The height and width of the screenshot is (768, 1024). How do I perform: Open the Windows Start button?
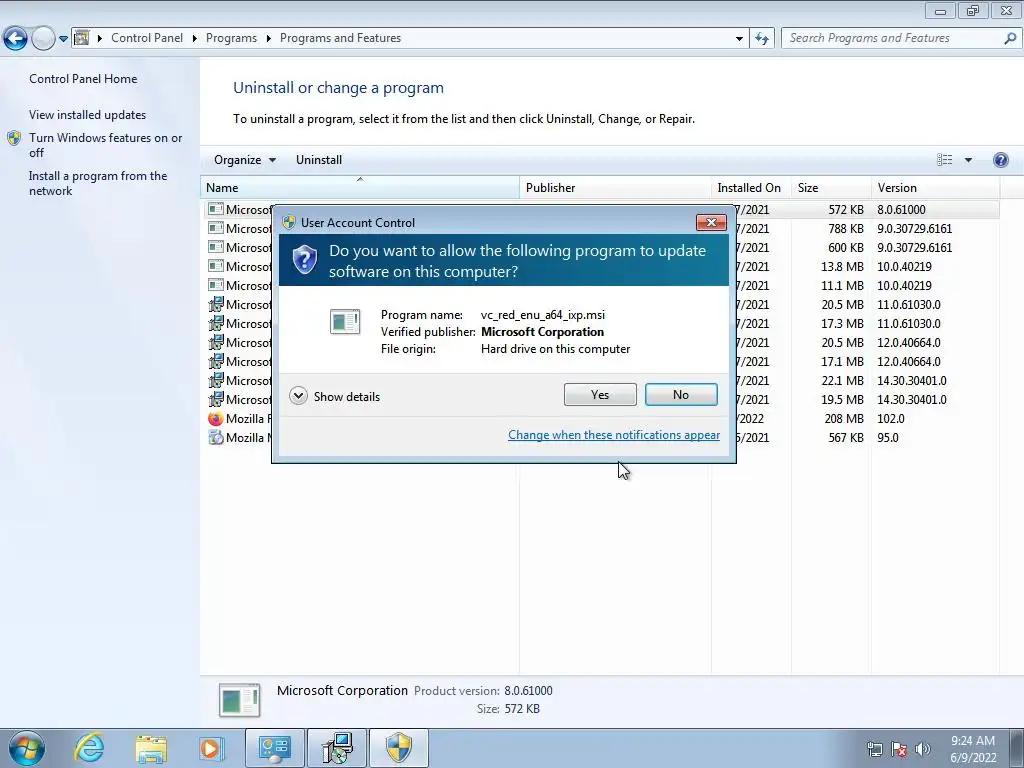pos(27,748)
